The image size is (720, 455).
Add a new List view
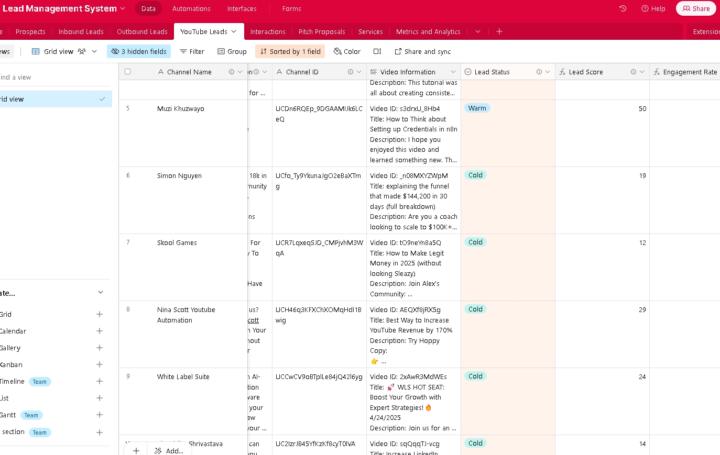point(99,398)
